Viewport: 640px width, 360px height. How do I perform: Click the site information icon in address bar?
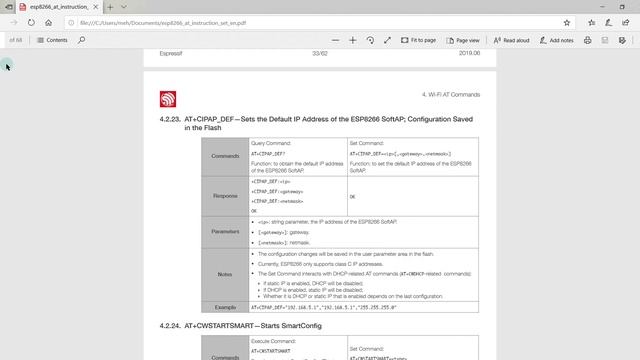click(71, 23)
